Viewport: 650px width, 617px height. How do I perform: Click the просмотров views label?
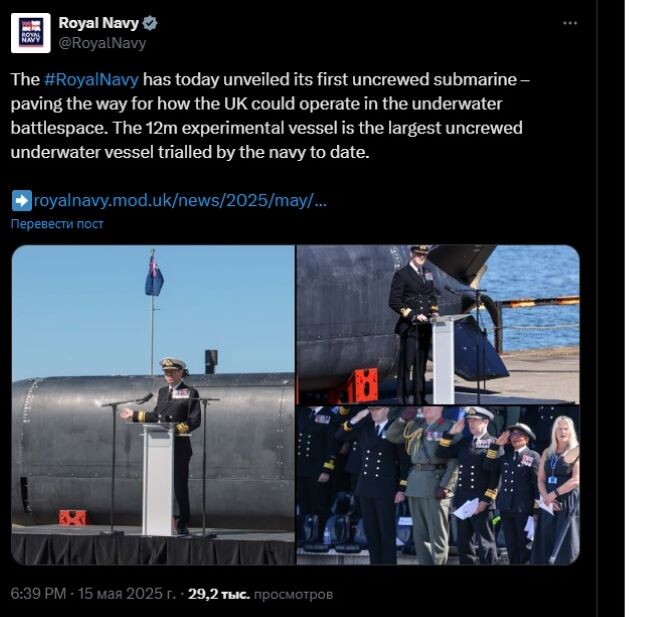click(x=293, y=594)
